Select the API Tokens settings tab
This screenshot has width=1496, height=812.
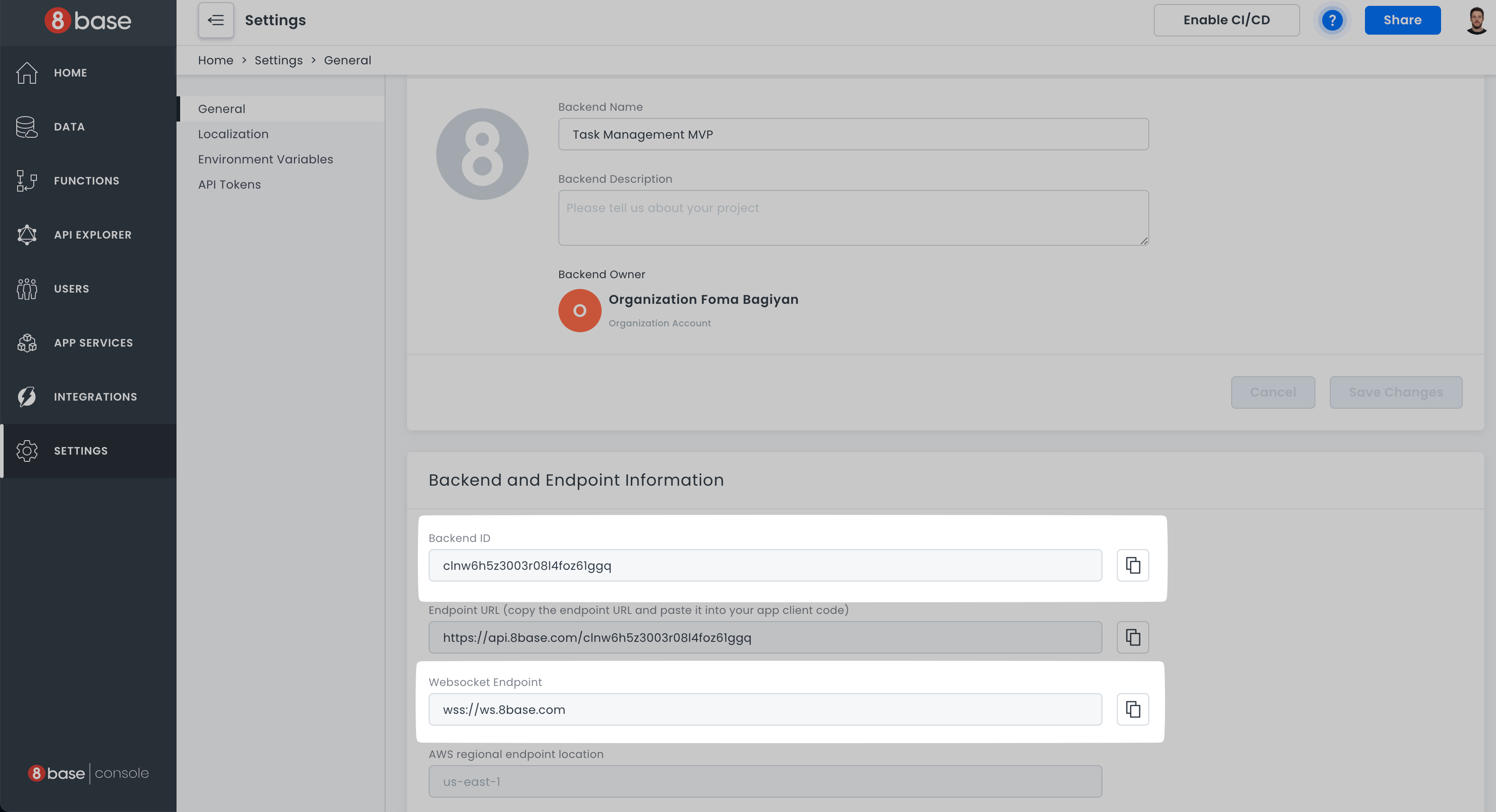[x=229, y=185]
